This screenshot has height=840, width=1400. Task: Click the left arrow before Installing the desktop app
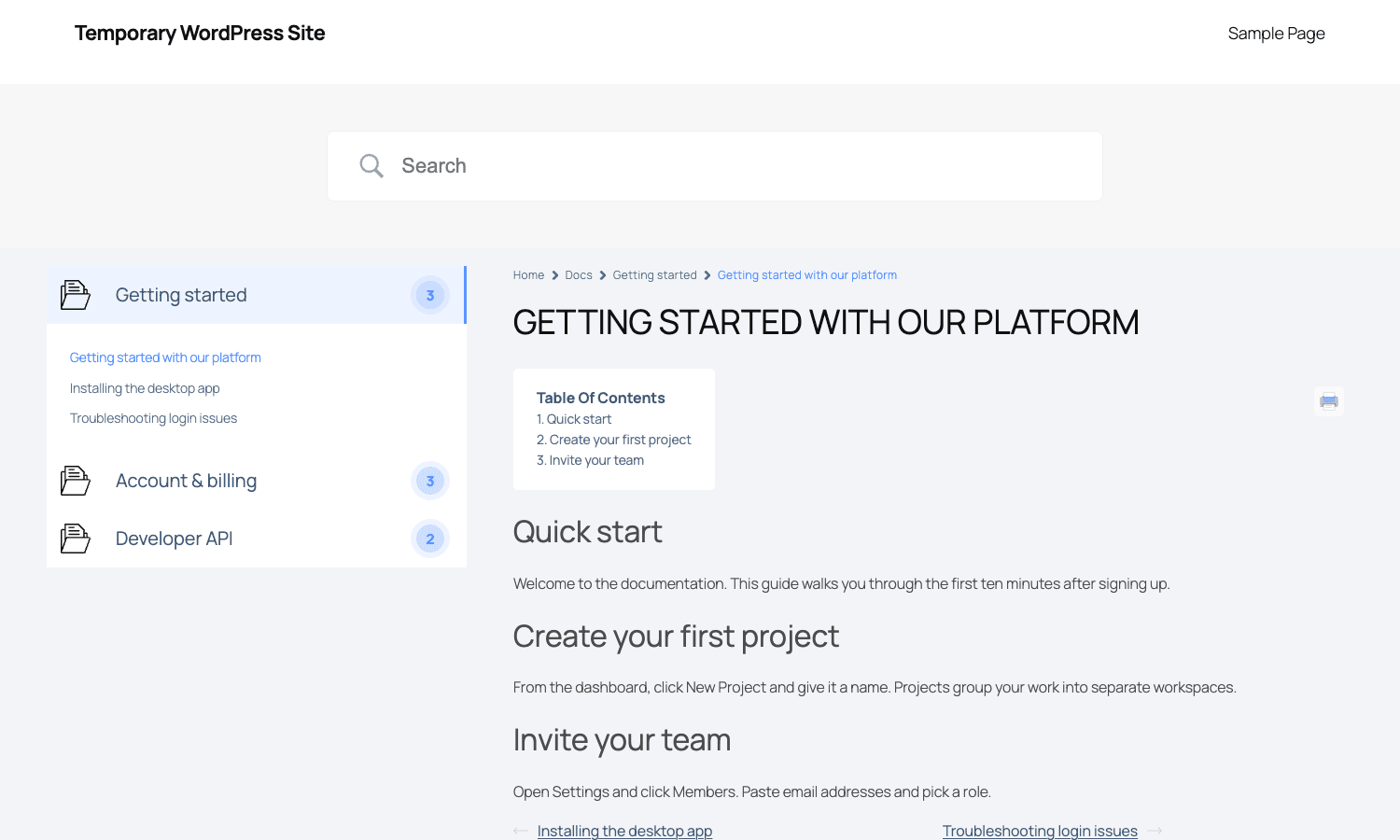click(x=521, y=831)
